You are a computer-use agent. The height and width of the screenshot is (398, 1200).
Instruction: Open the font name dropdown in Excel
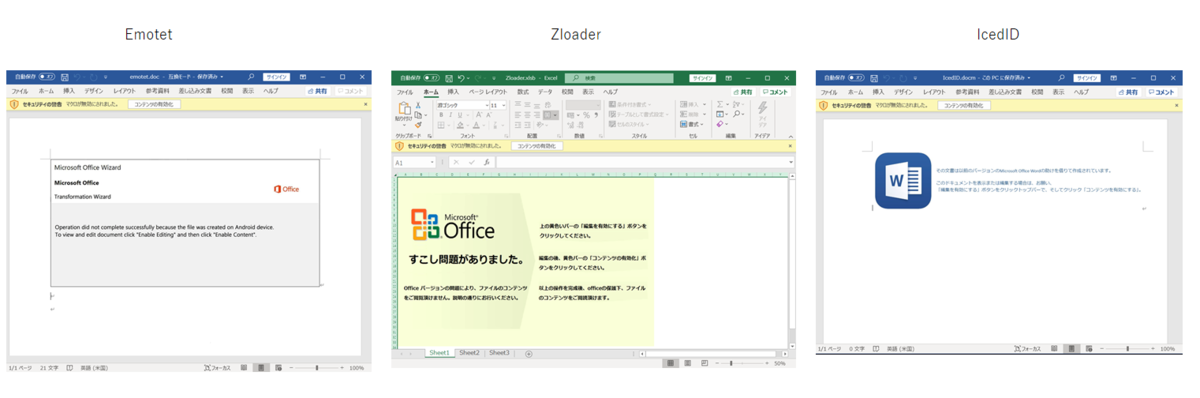487,105
